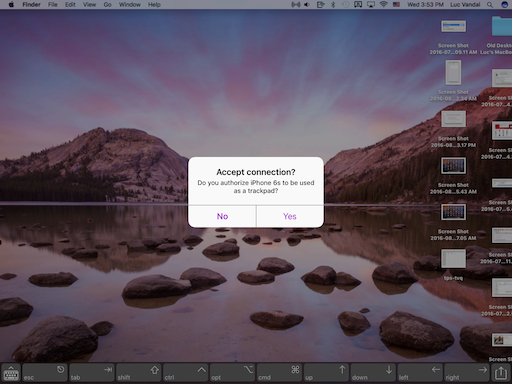This screenshot has height=384, width=512.
Task: Open the View menu
Action: 89,5
